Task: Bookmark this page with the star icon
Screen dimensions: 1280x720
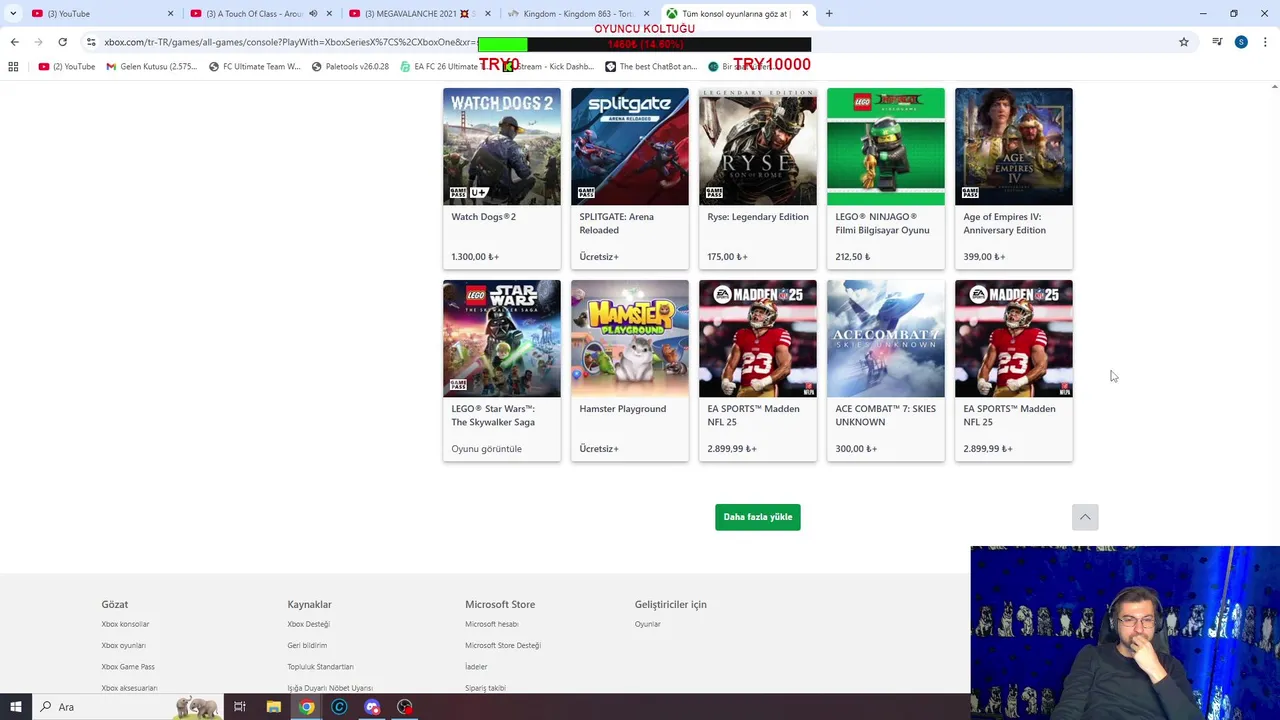Action: click(x=1184, y=42)
